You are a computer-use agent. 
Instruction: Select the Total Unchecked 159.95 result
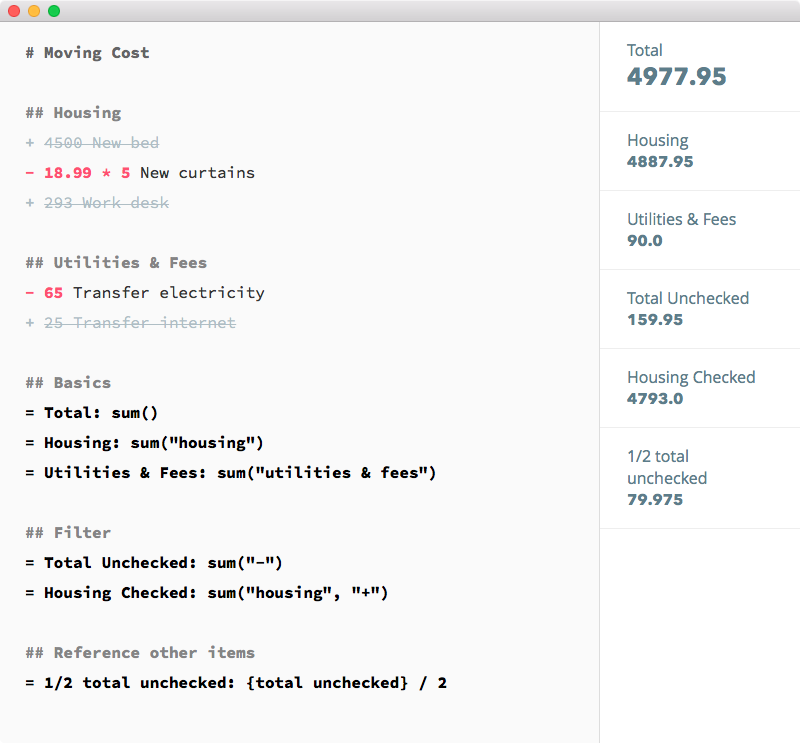pyautogui.click(x=700, y=309)
